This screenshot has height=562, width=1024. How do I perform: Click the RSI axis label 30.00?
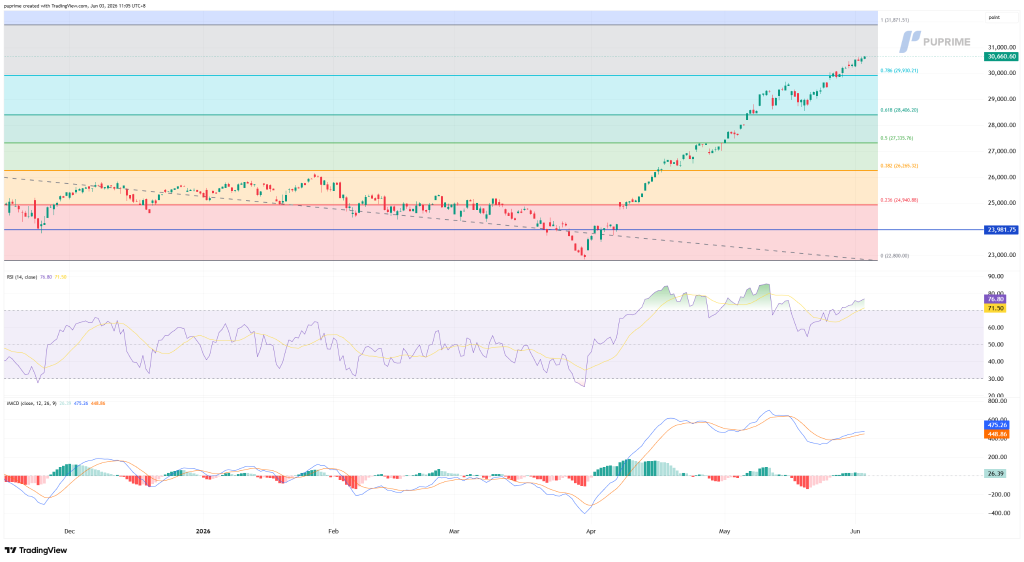coord(995,379)
